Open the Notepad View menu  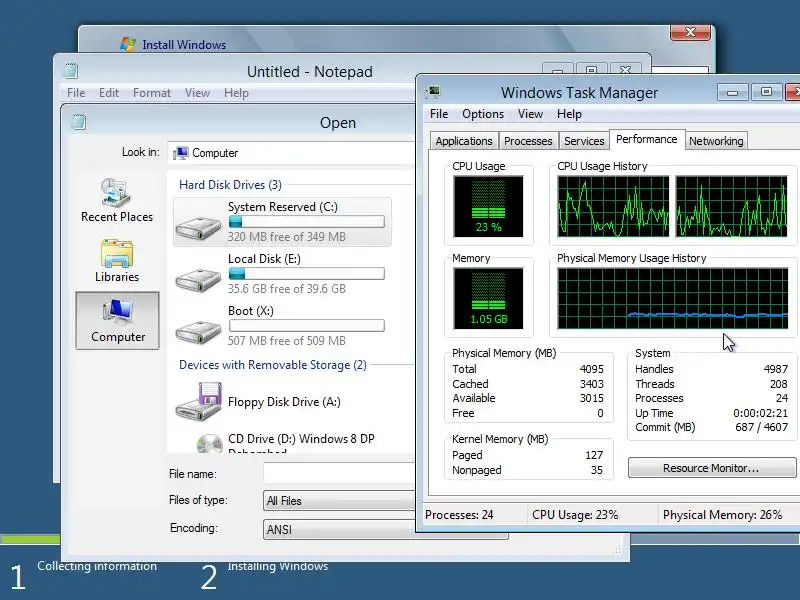[x=197, y=93]
